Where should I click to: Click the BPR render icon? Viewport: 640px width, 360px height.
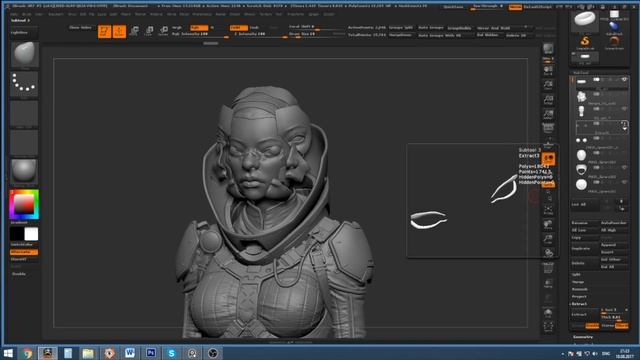pyautogui.click(x=548, y=49)
